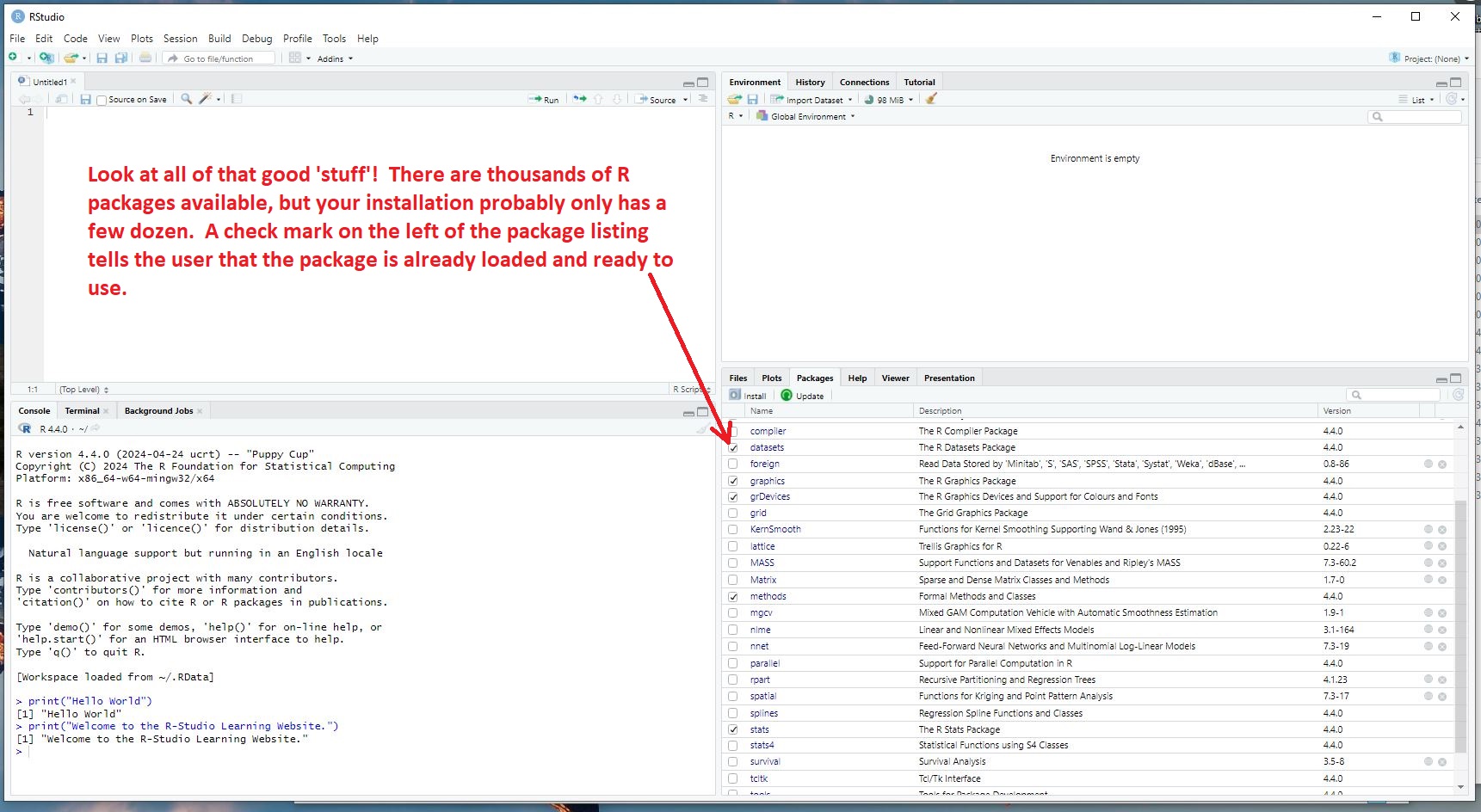
Task: Run the current line with Run button
Action: click(x=544, y=100)
